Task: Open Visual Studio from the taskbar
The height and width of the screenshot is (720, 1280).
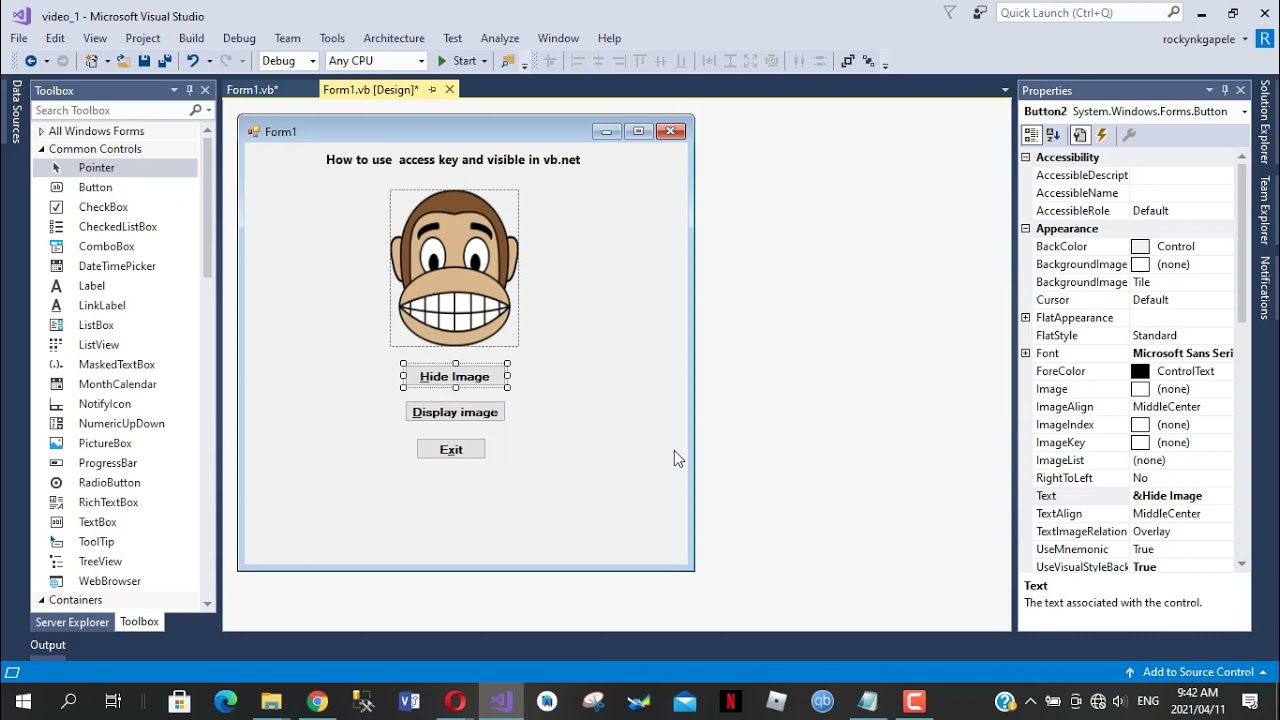Action: pyautogui.click(x=501, y=701)
